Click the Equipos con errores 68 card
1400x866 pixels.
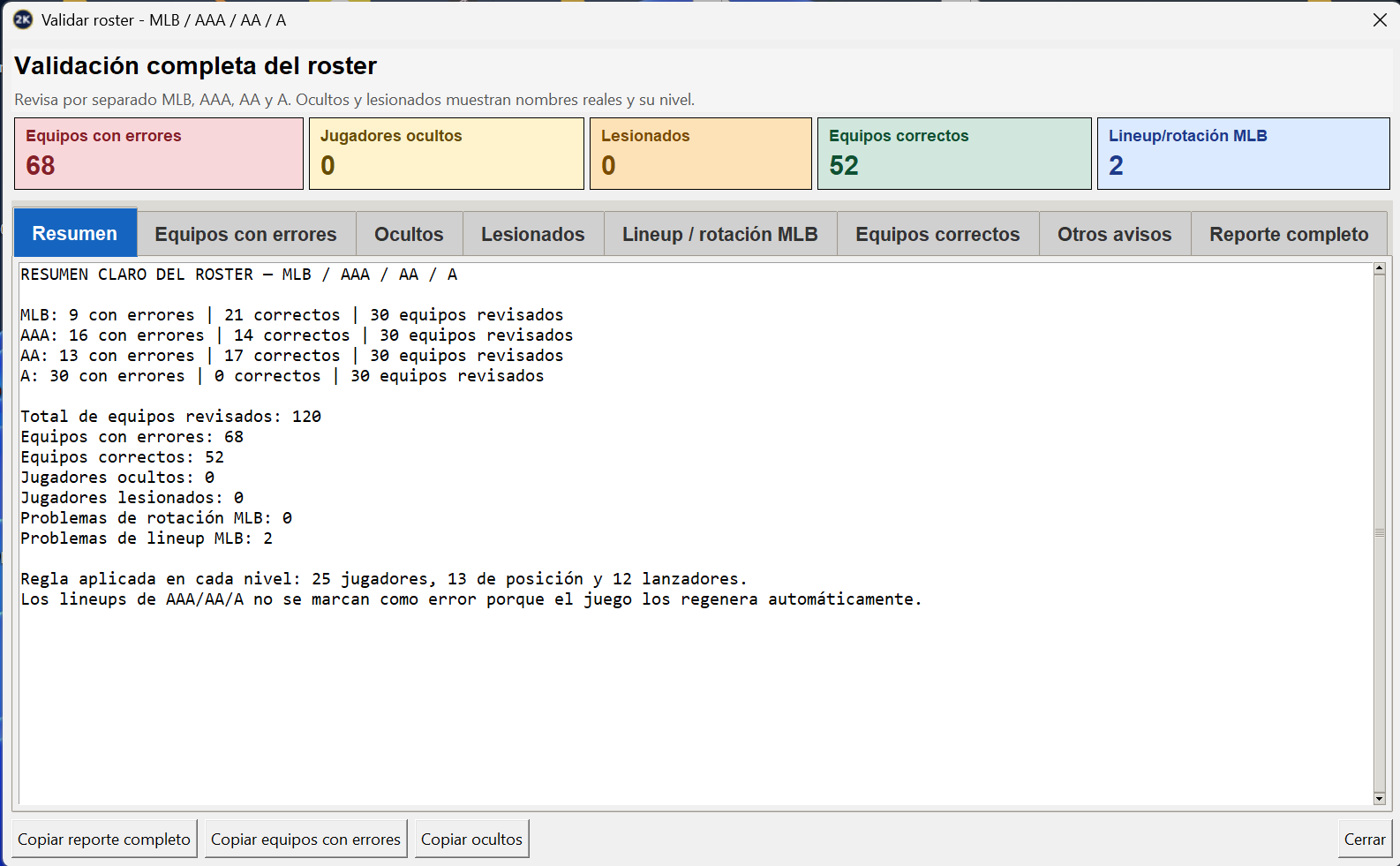pyautogui.click(x=159, y=154)
